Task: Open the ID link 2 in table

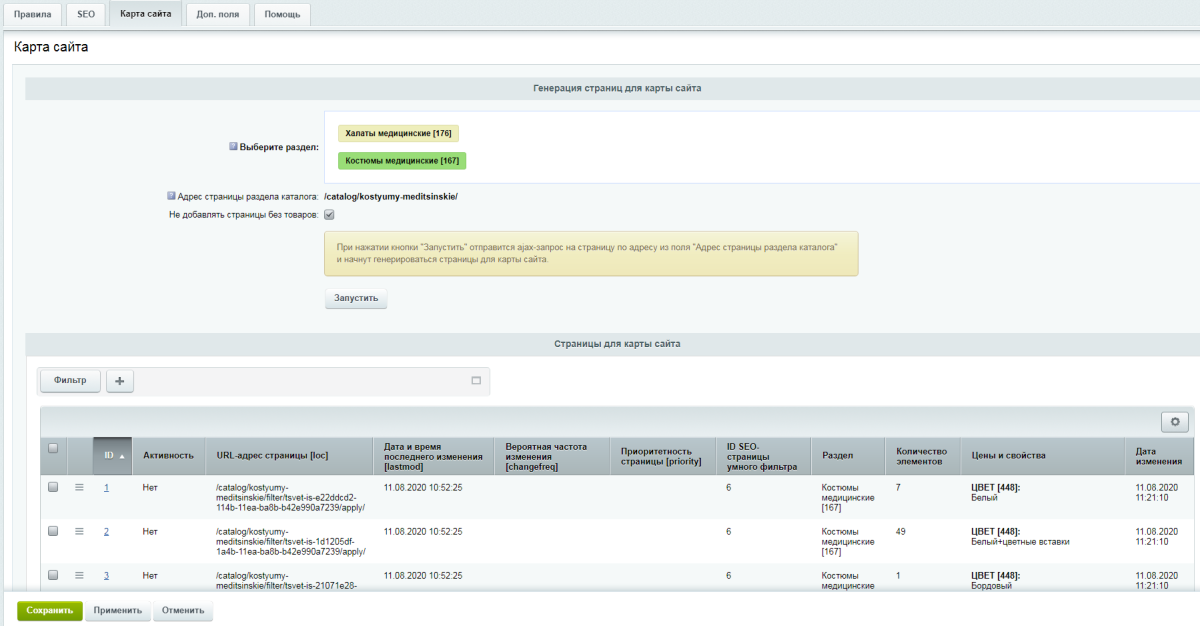Action: coord(106,532)
